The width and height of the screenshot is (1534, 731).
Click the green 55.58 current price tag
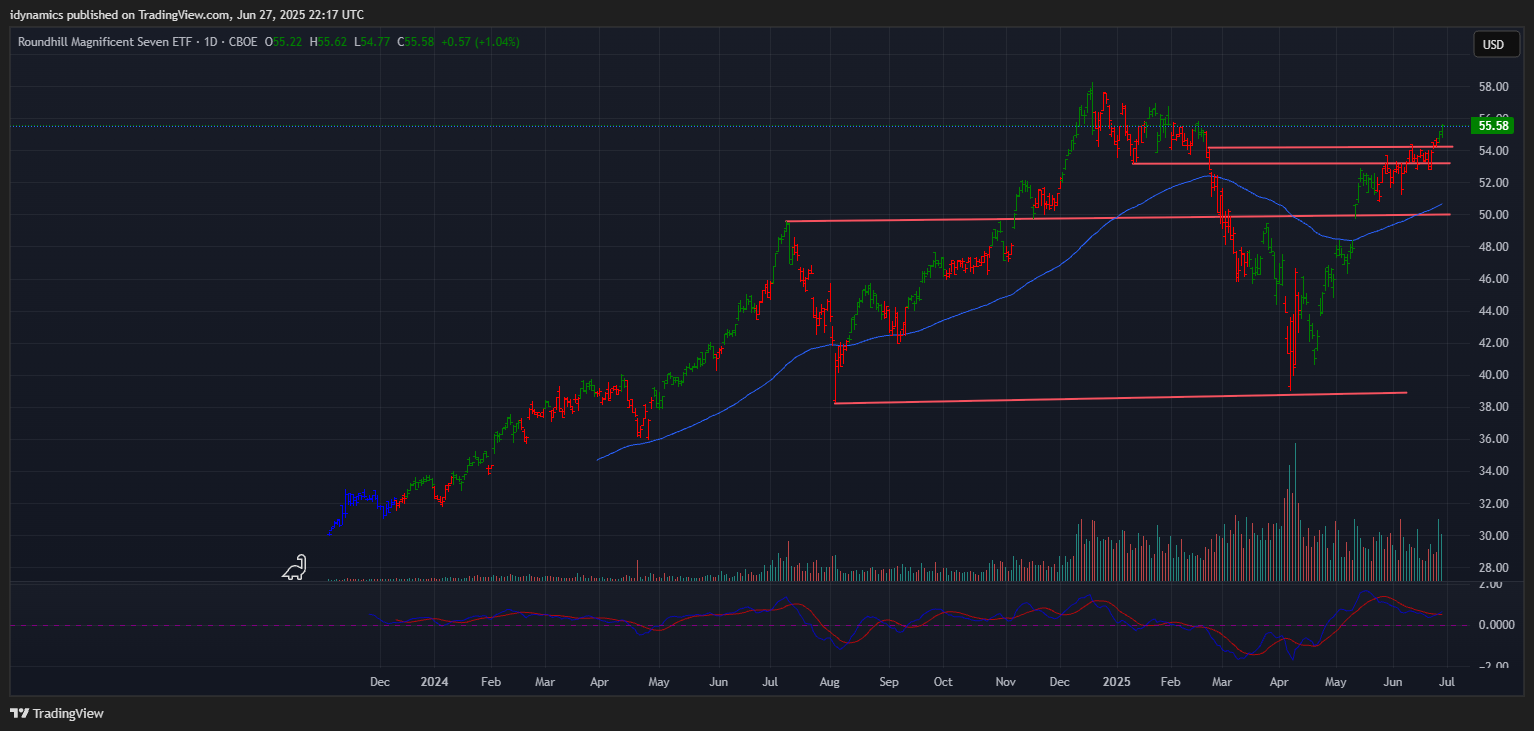1492,126
